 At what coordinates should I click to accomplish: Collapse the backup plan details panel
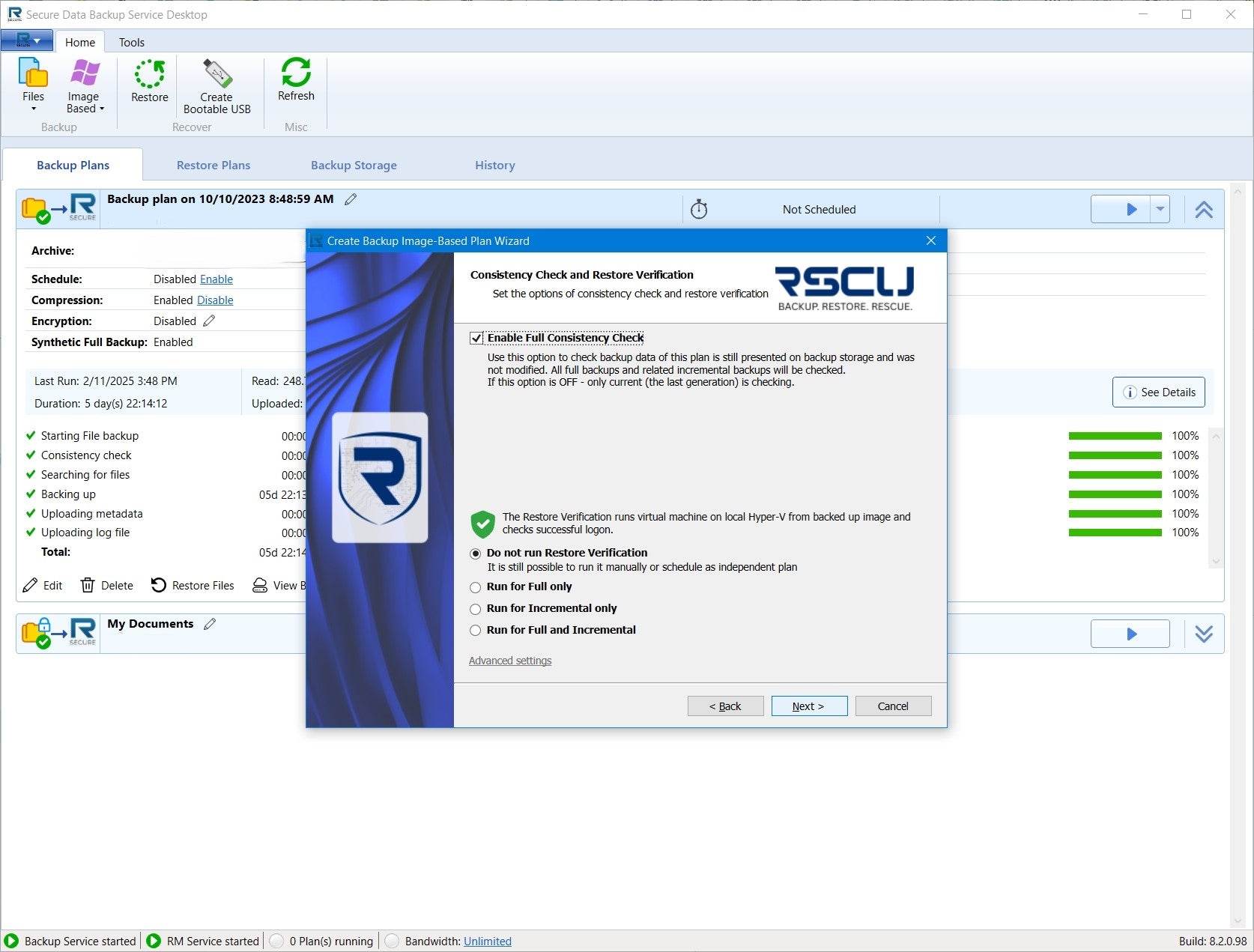pos(1204,209)
